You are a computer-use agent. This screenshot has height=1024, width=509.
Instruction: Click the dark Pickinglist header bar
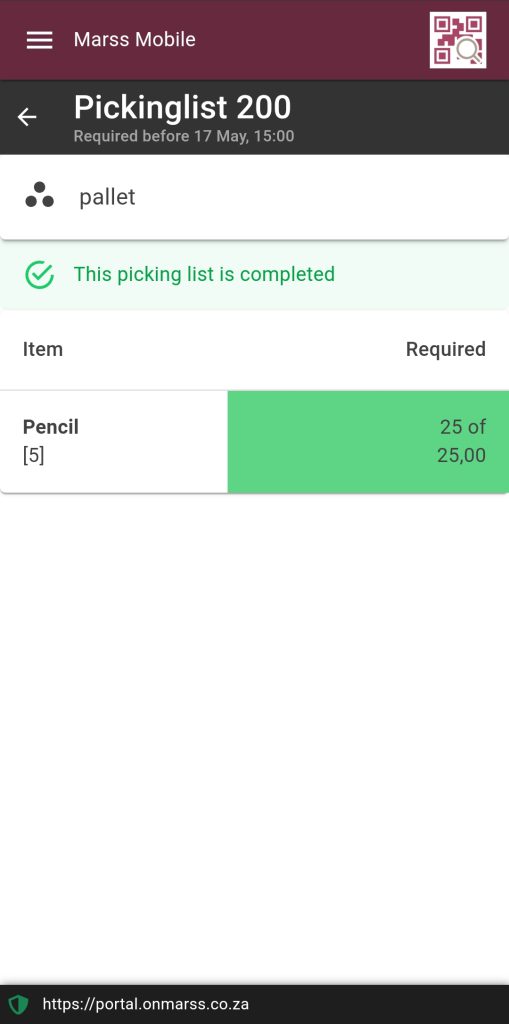[x=254, y=118]
